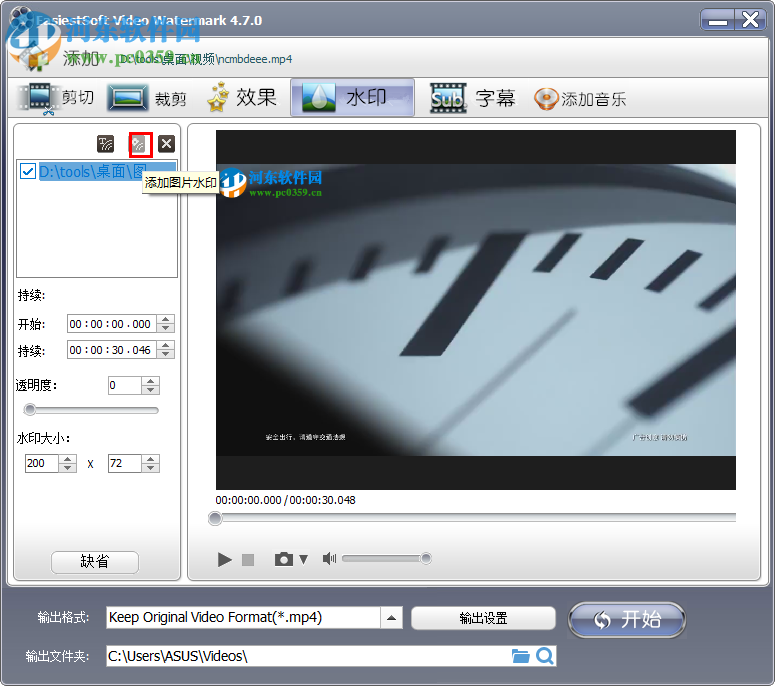Expand the snapshot options dropdown arrow
Screen dimensions: 775x686
coord(303,559)
